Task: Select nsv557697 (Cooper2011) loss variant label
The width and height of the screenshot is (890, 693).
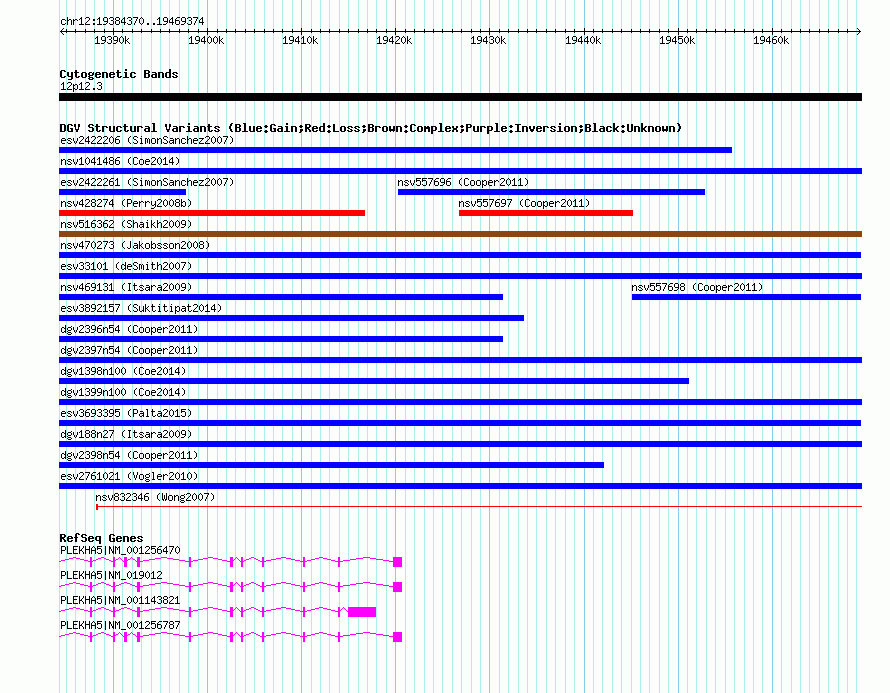Action: pos(524,203)
